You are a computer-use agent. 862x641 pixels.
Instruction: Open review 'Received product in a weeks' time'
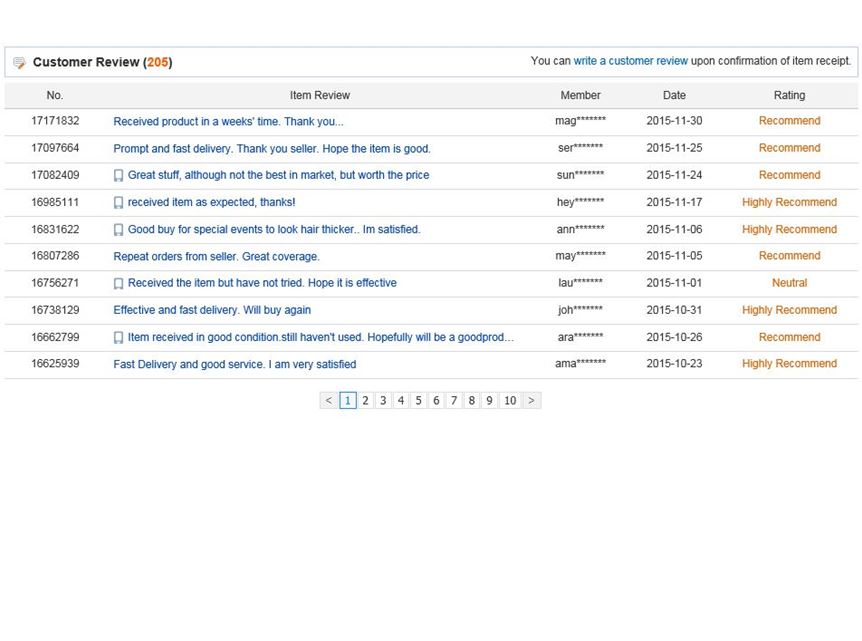[x=228, y=121]
